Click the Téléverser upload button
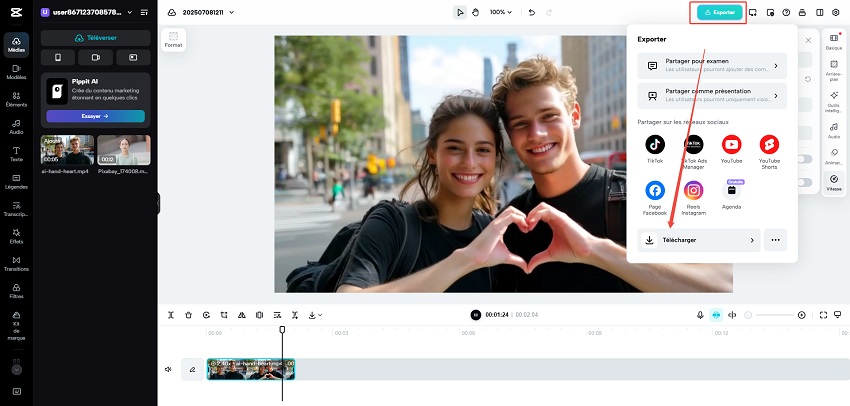This screenshot has width=850, height=406. 95,38
